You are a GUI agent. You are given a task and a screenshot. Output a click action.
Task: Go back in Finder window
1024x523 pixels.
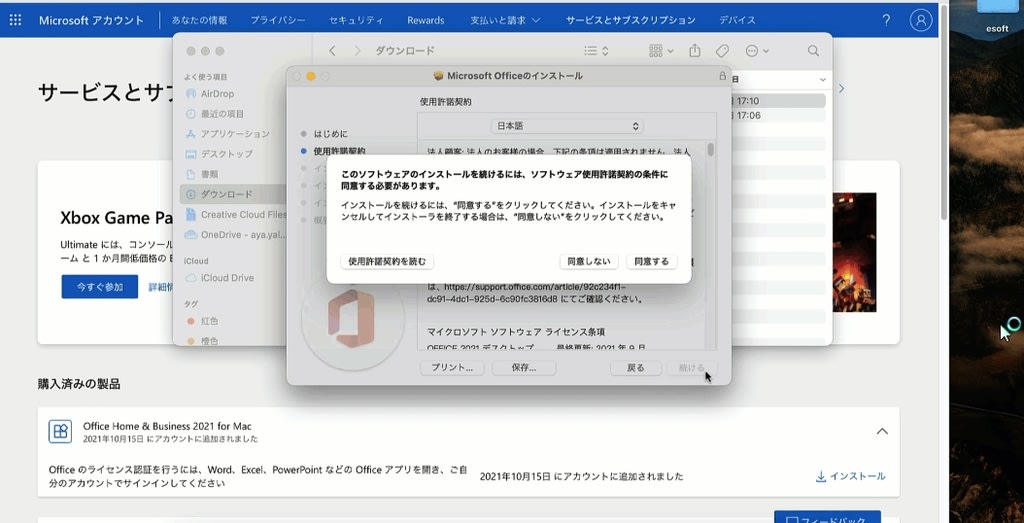click(332, 51)
